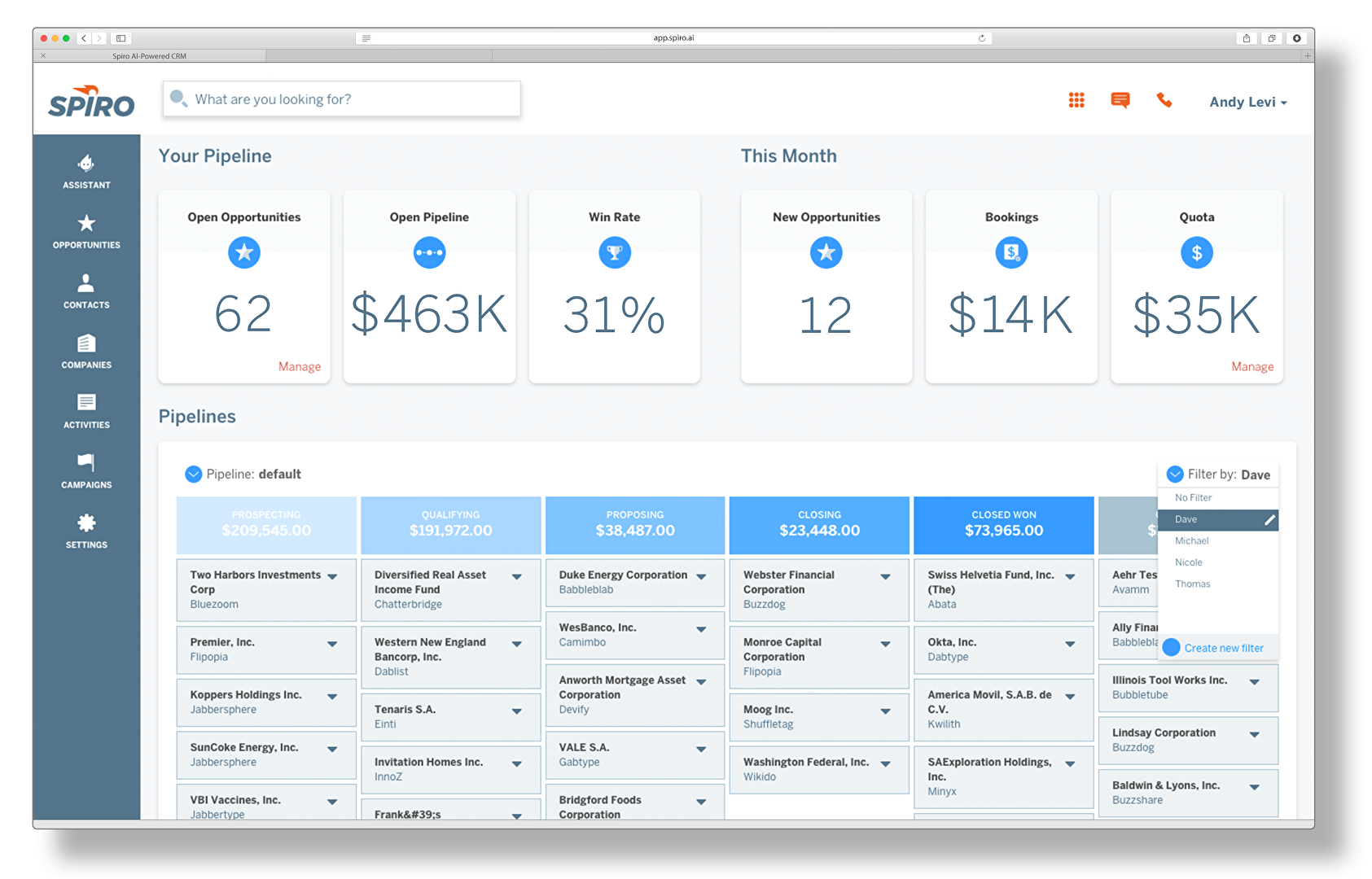Screen dimensions: 1372x879
Task: Open the Andy Levi user menu
Action: pos(1247,102)
